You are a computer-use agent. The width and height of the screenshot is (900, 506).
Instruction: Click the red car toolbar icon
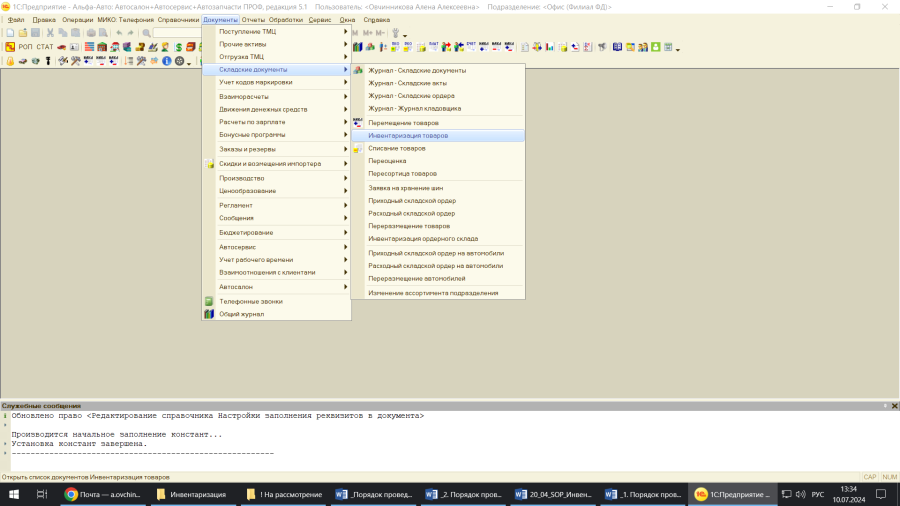pyautogui.click(x=61, y=47)
